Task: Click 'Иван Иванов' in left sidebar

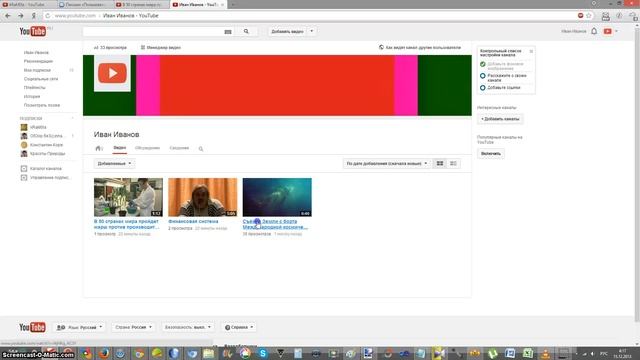Action: tap(36, 53)
